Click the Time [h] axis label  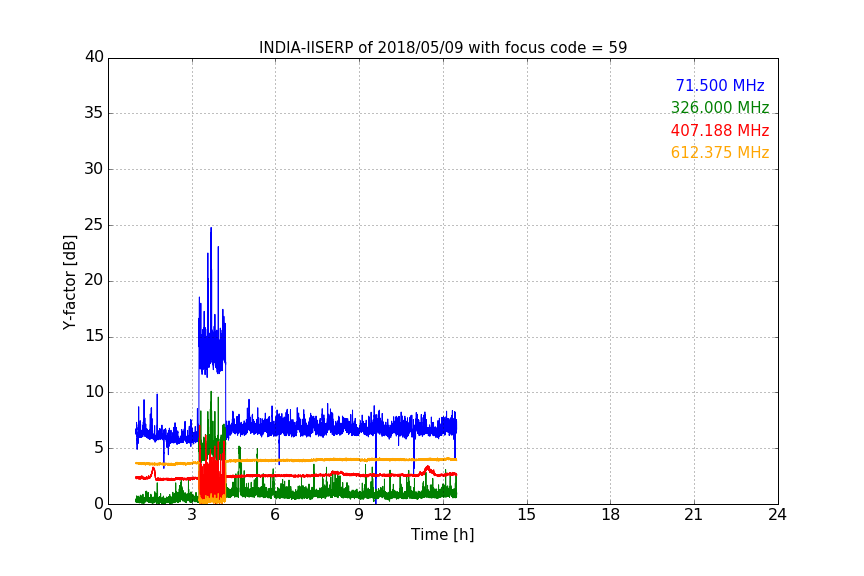[442, 534]
